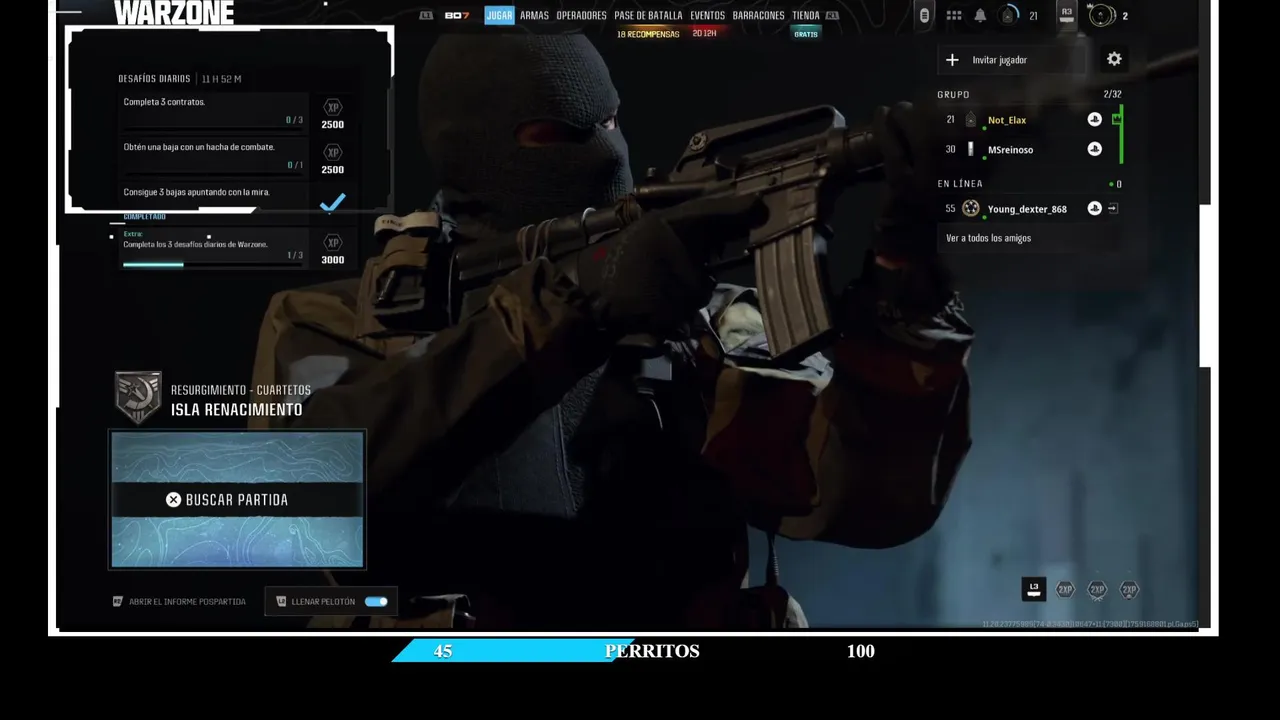Click the mouse/controller icon in top bar

(924, 15)
